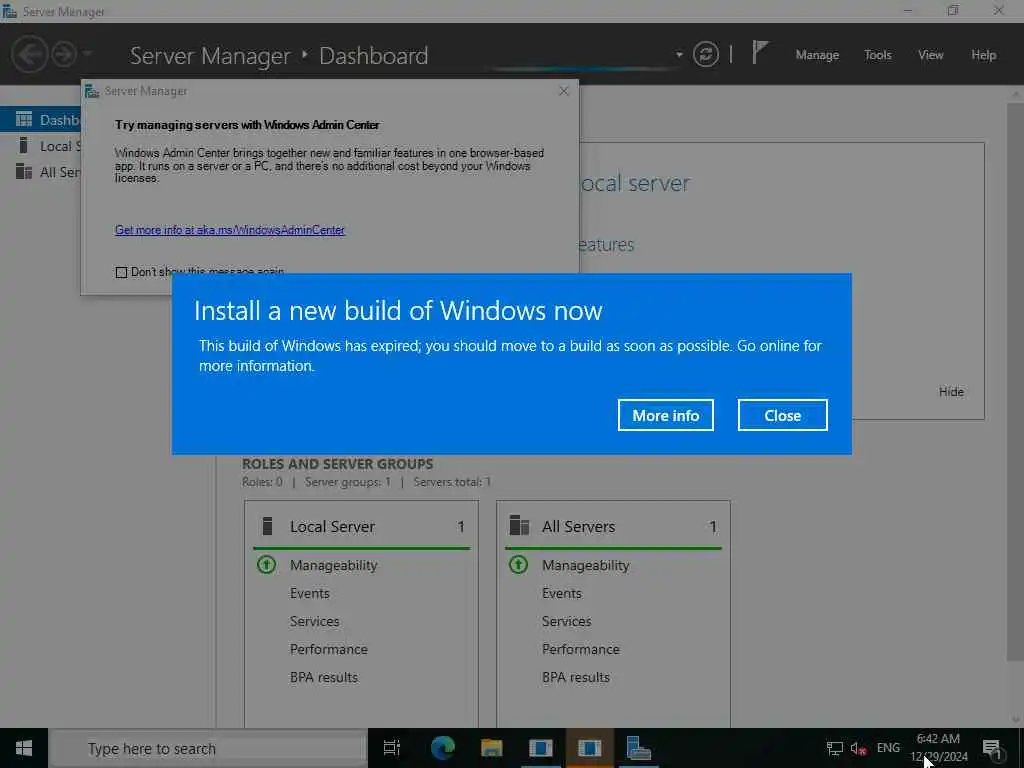Expand dropdown arrow beside refresh icon
The image size is (1024, 768).
679,55
